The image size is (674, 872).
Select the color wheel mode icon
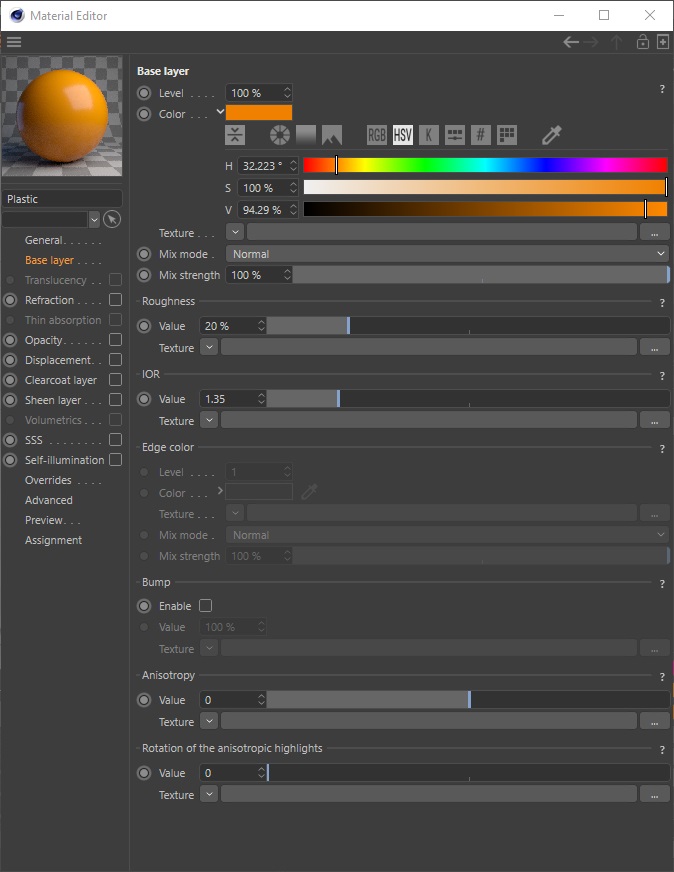pyautogui.click(x=280, y=135)
